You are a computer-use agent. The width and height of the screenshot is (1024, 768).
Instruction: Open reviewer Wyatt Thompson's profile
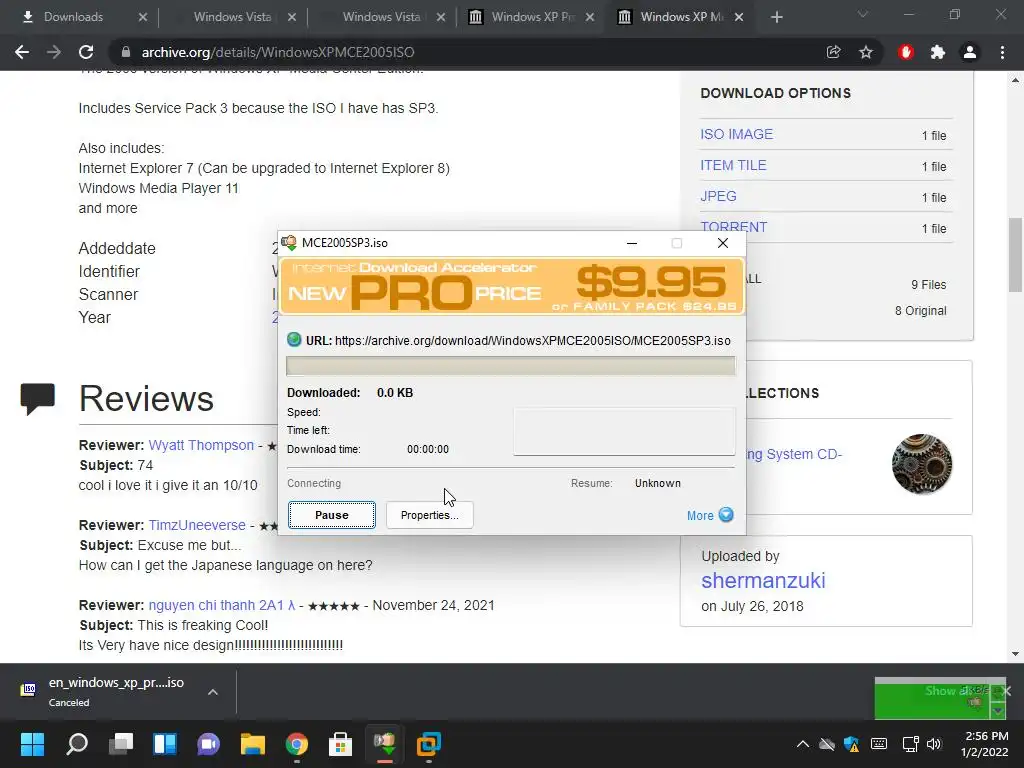click(201, 445)
